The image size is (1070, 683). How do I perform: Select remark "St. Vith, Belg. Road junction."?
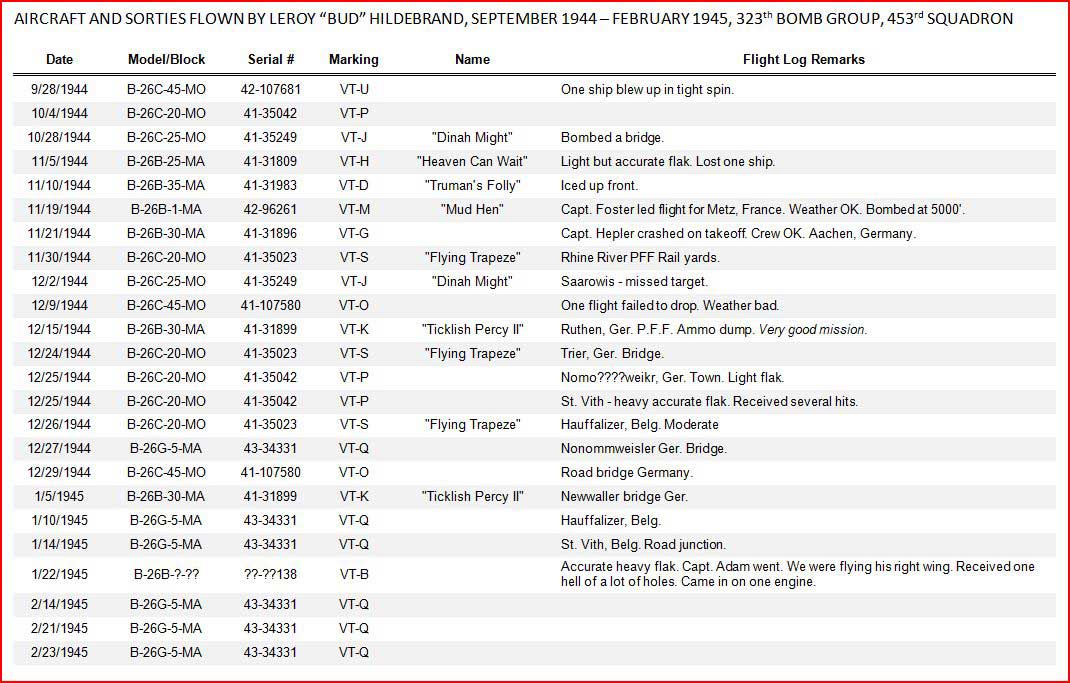644,544
